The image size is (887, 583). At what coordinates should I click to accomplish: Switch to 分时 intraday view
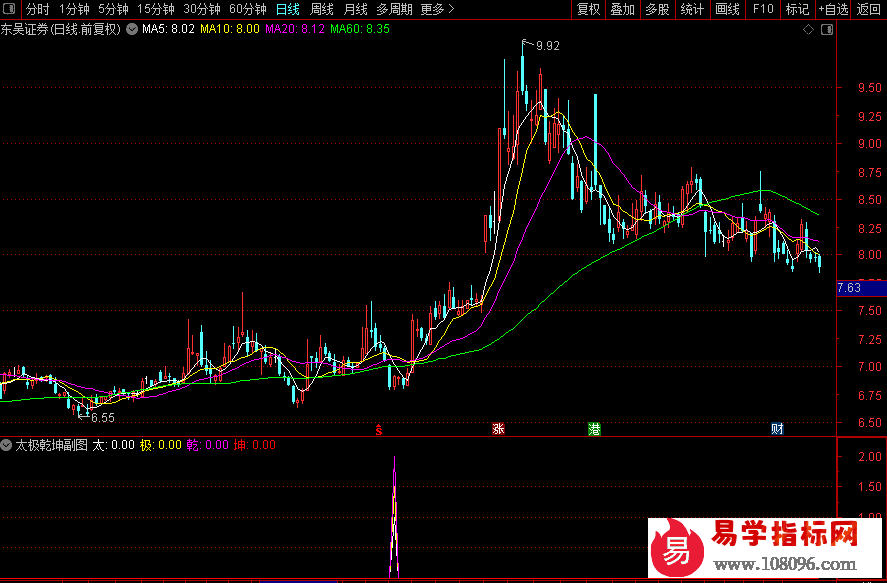pos(38,9)
